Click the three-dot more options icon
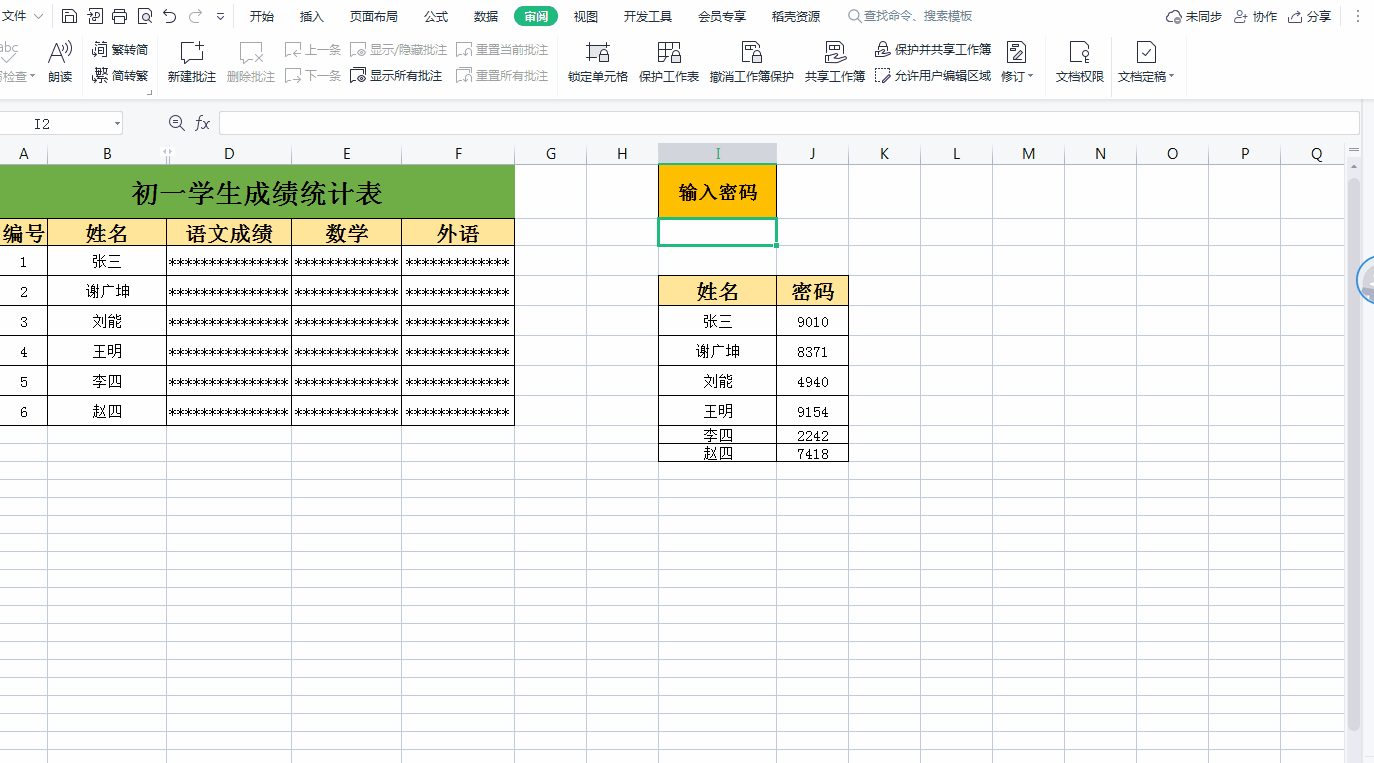Screen dimensions: 1374x763 1357,16
